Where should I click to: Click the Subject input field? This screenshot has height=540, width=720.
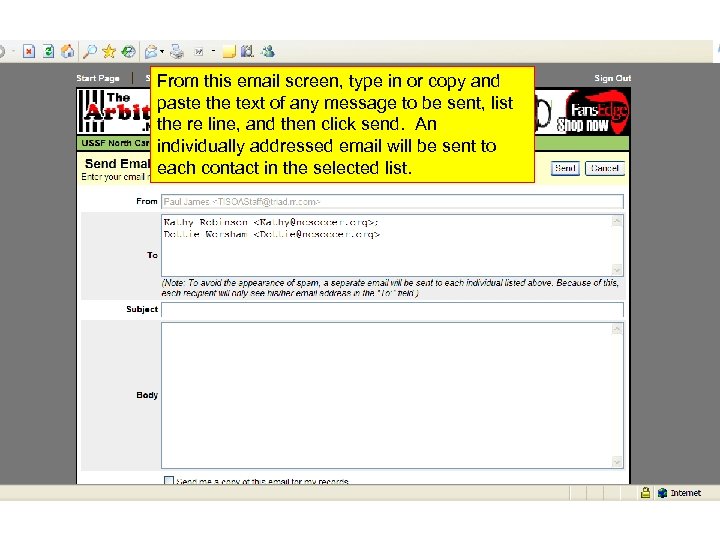tap(392, 309)
